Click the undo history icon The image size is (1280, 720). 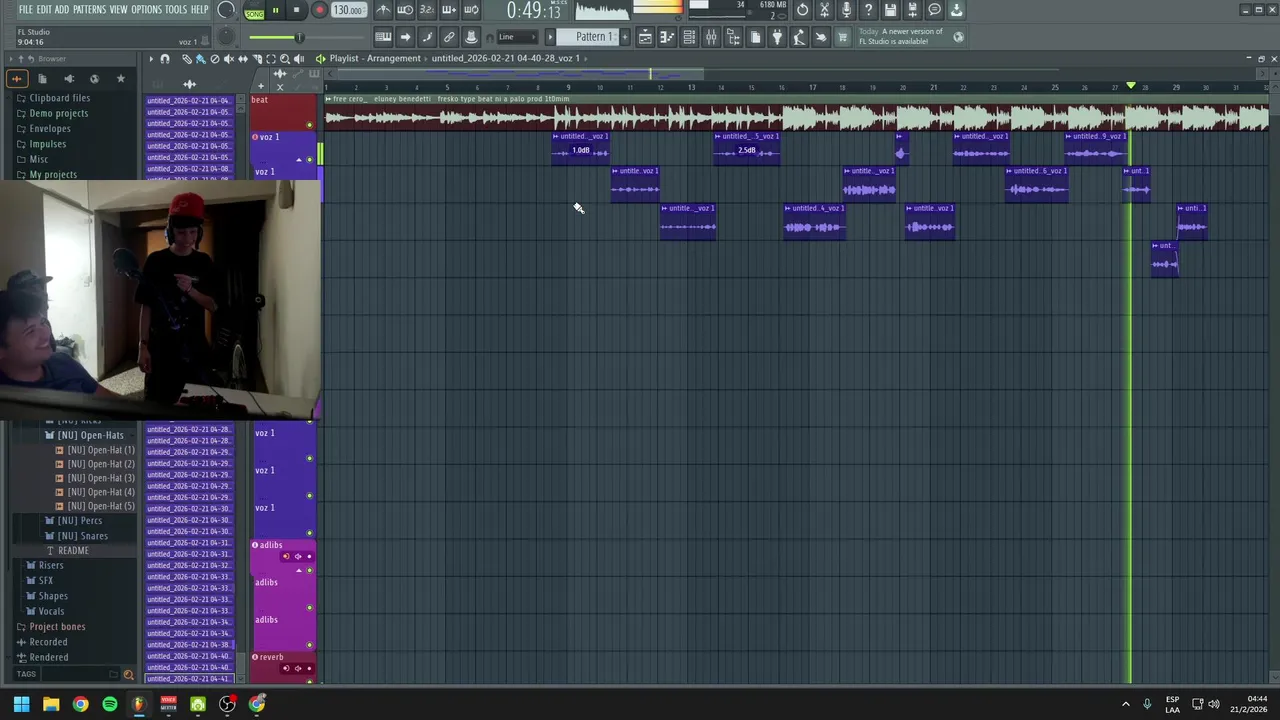click(802, 10)
